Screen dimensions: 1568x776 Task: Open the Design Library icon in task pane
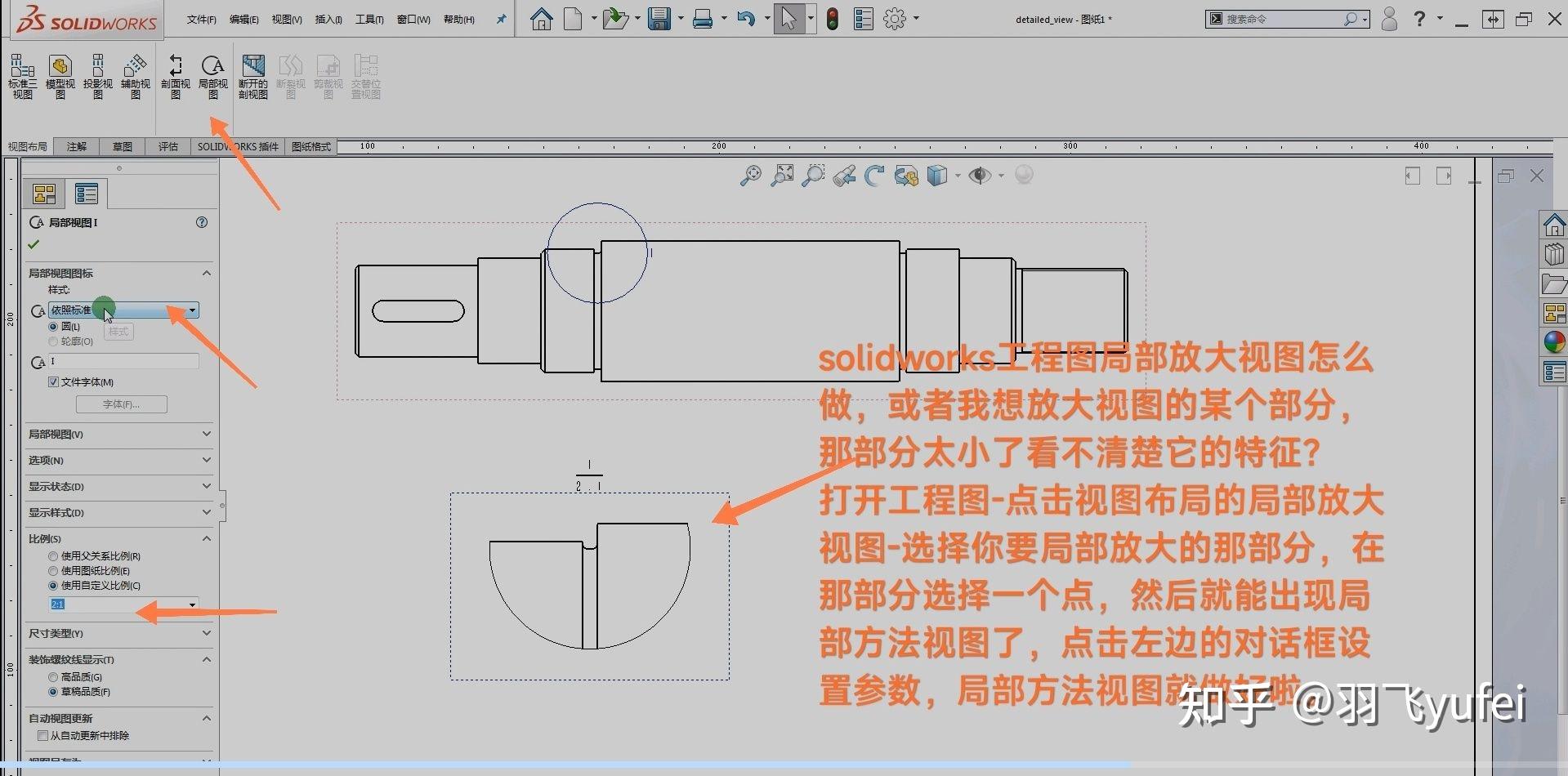(x=1554, y=254)
